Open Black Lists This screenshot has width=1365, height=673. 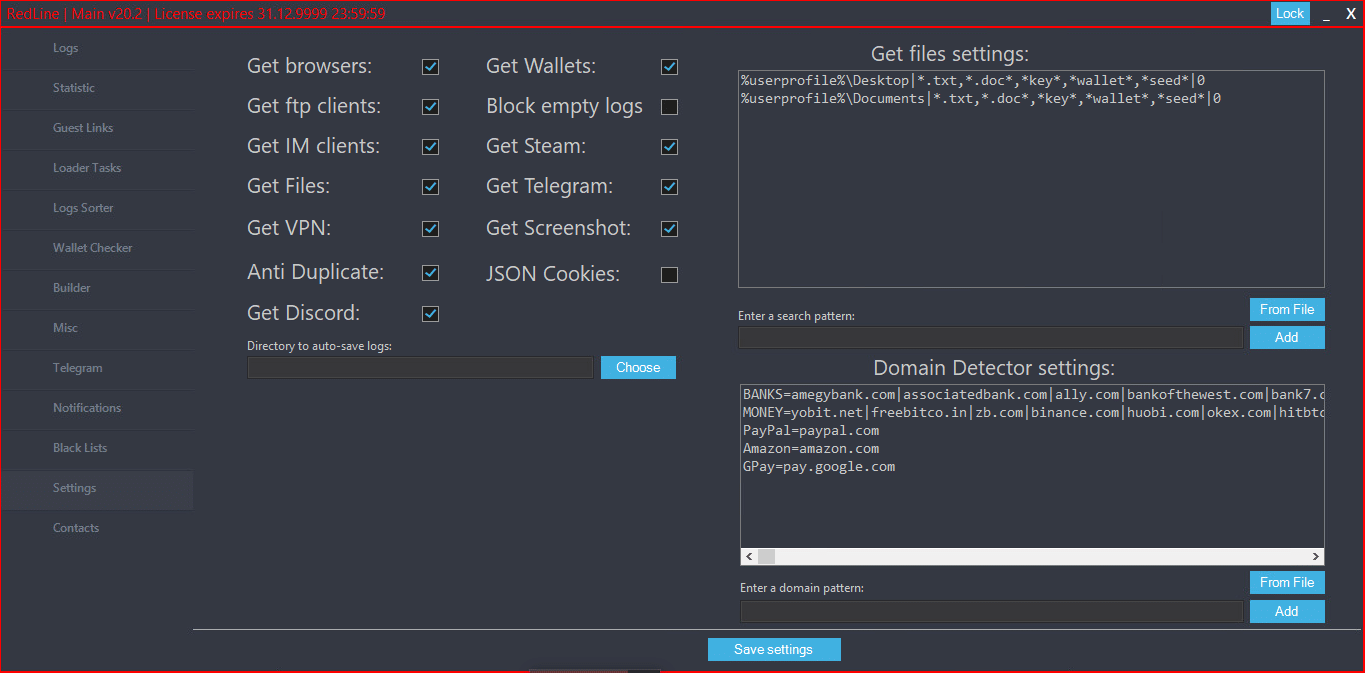tap(97, 448)
